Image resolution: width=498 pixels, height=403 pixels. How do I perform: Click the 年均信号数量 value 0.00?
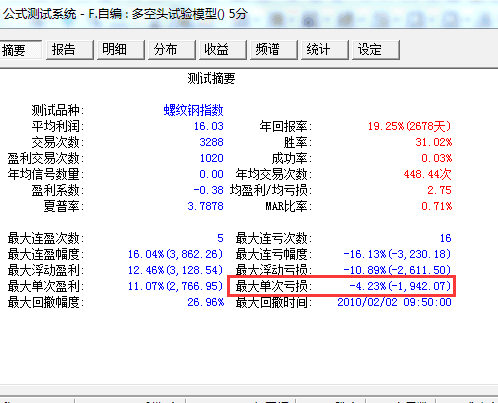coord(211,174)
